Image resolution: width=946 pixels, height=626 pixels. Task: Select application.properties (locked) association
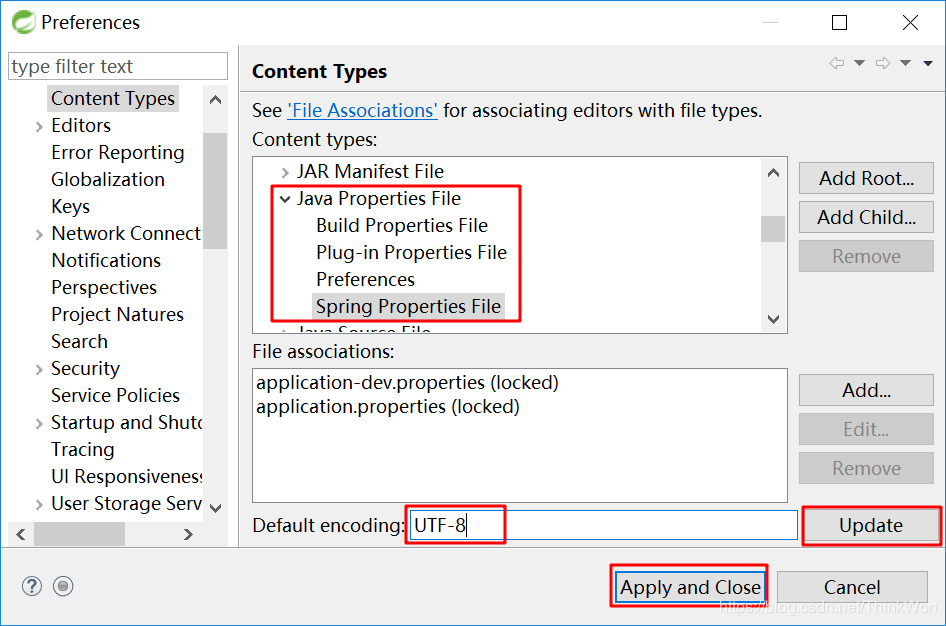pyautogui.click(x=388, y=406)
